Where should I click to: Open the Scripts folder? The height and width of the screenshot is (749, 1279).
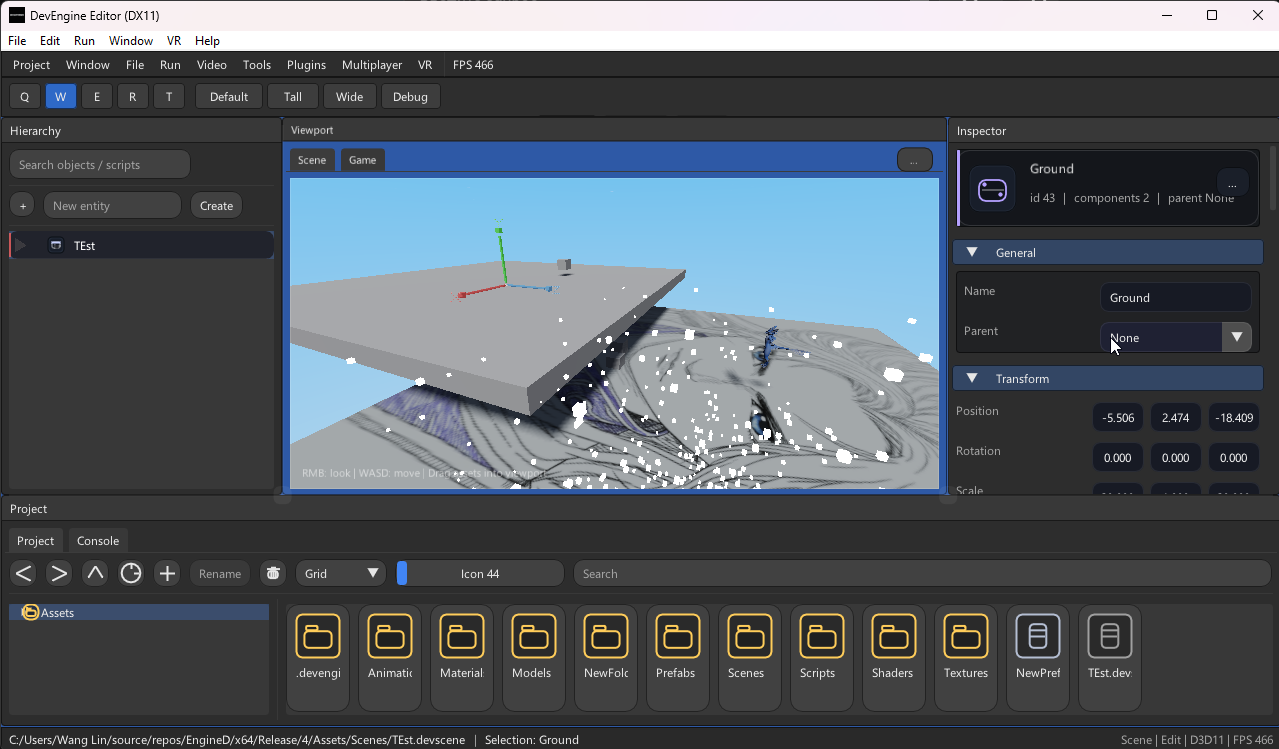pos(822,658)
